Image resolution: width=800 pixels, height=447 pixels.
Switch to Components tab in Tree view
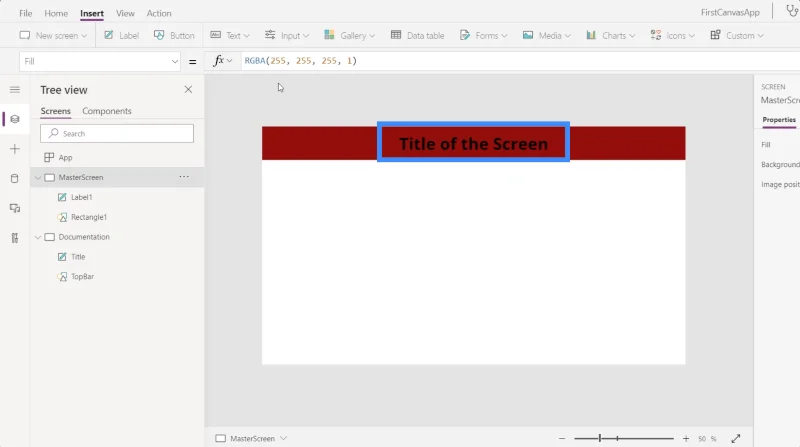tap(107, 111)
